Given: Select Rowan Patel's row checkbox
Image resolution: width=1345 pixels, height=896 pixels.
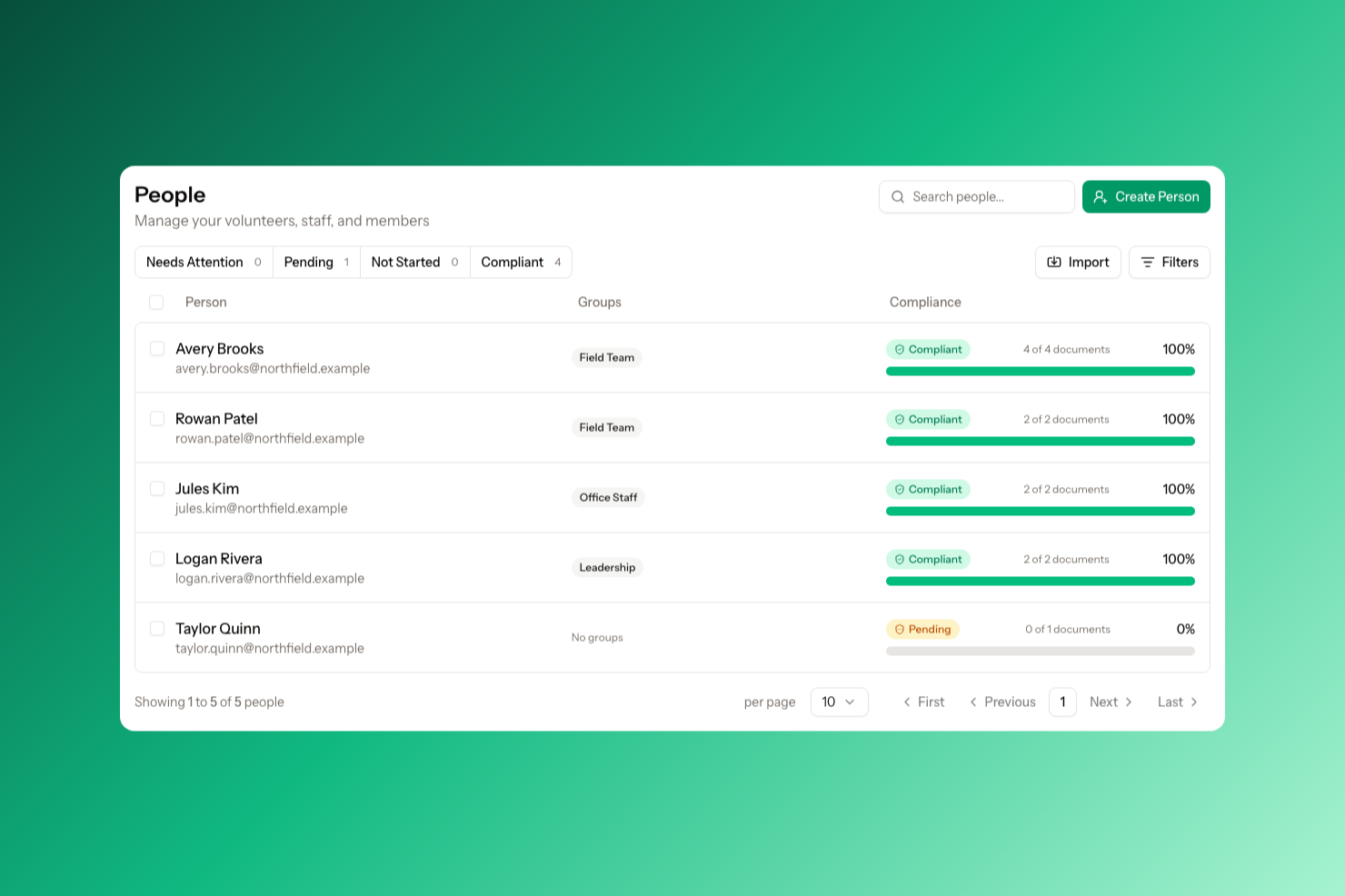Looking at the screenshot, I should 157,419.
